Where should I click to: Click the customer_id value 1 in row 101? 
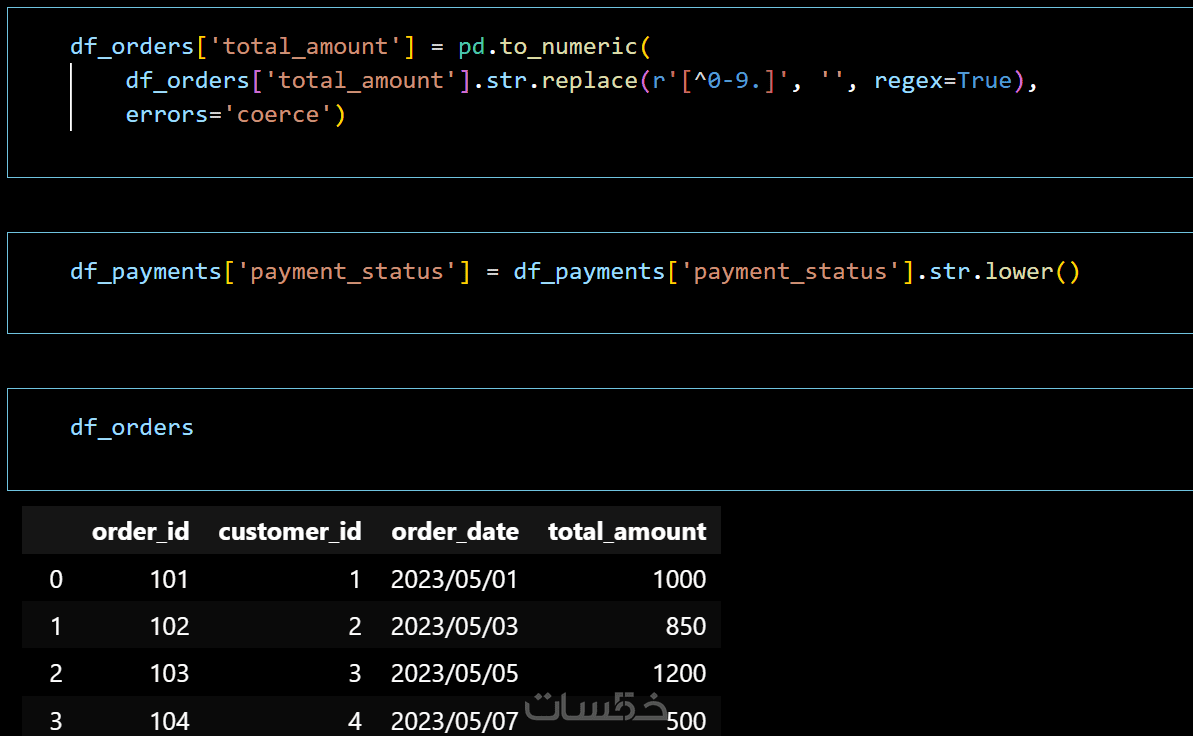(x=355, y=579)
